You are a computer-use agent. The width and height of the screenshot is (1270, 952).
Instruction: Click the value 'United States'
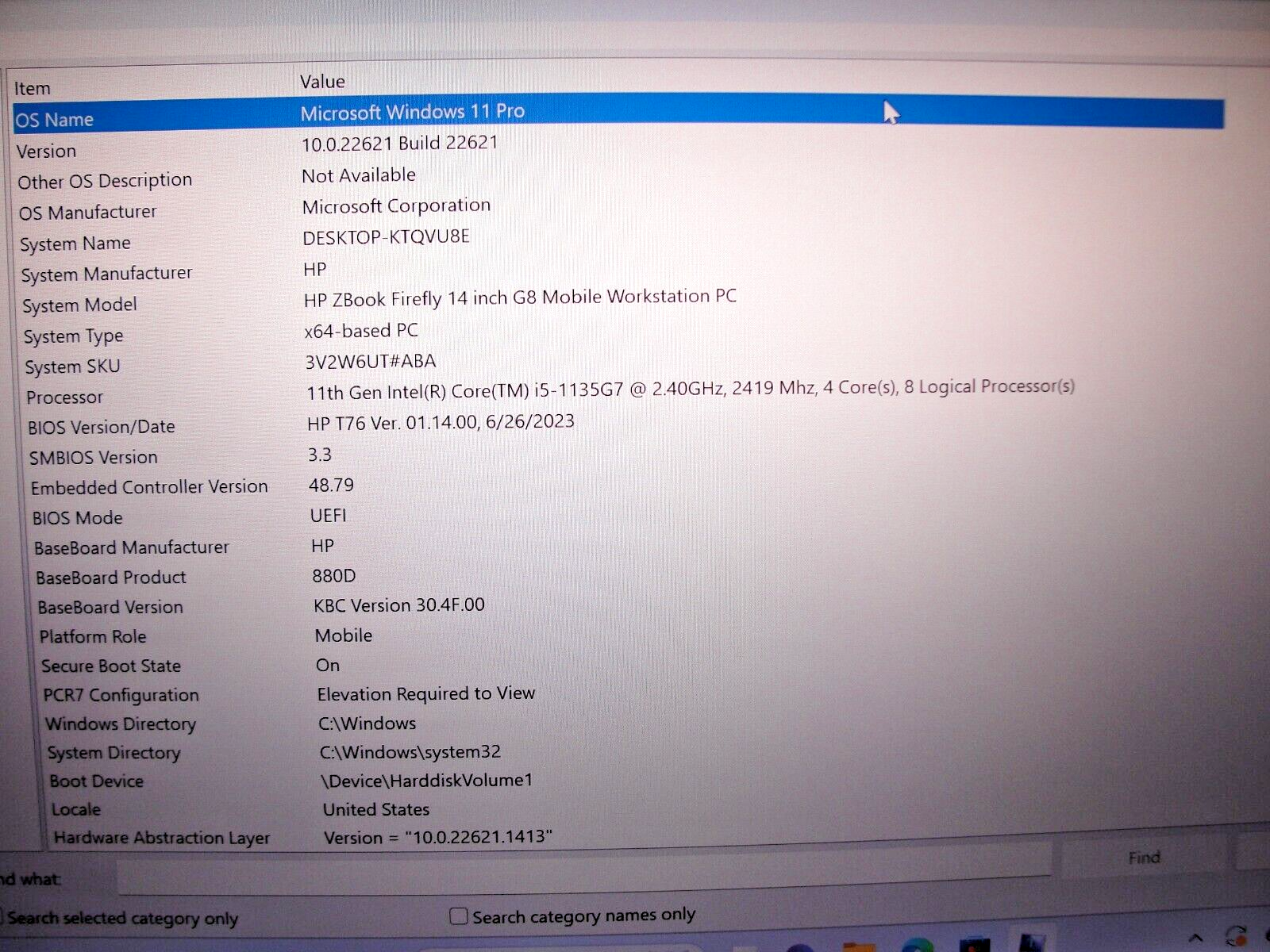coord(376,810)
